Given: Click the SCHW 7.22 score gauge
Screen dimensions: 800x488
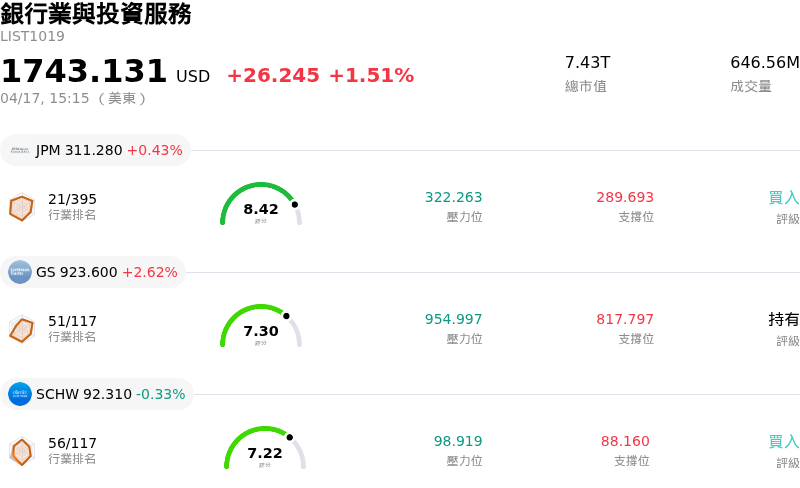Looking at the screenshot, I should click(265, 449).
